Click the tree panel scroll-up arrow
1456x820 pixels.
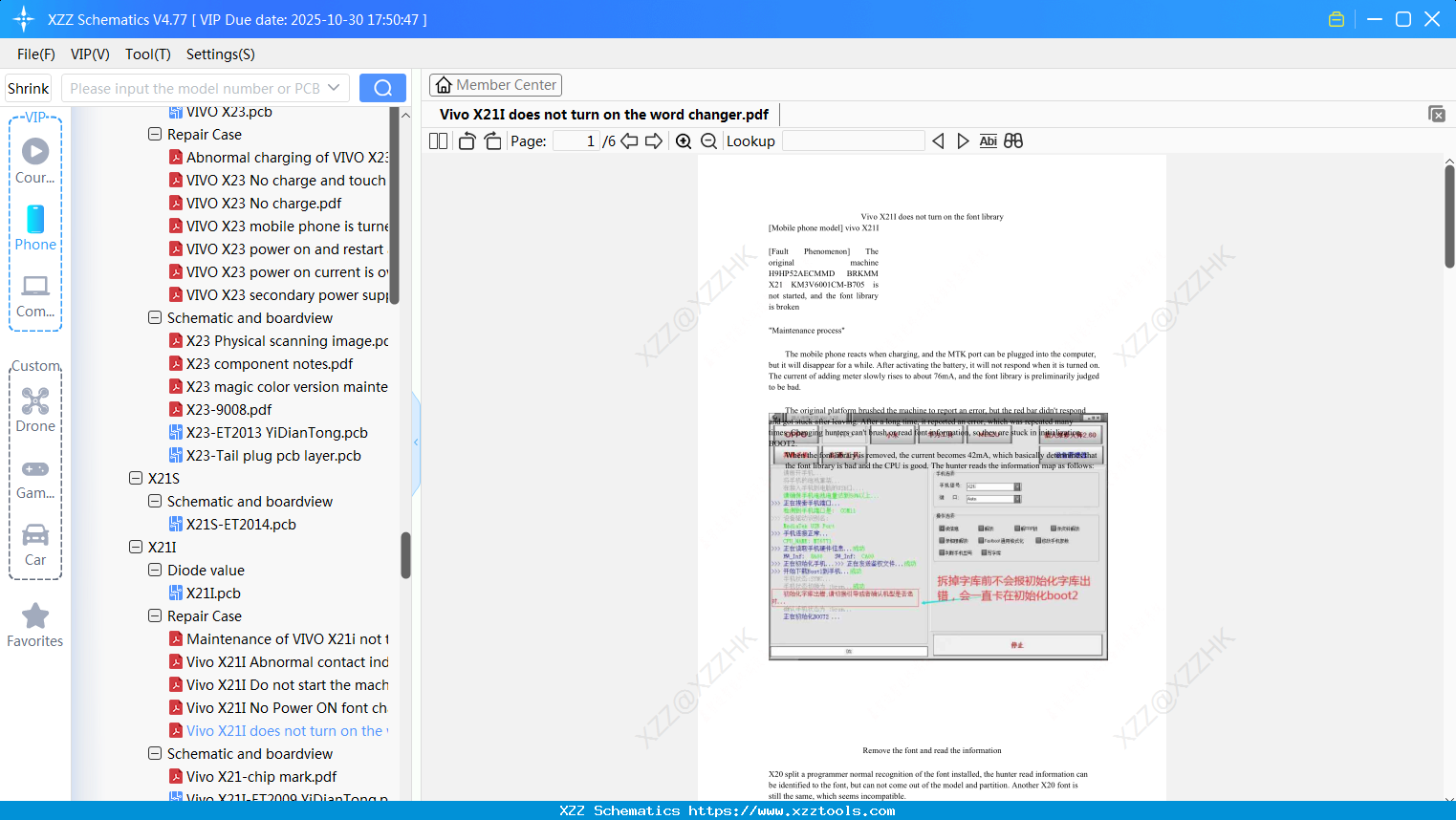405,116
